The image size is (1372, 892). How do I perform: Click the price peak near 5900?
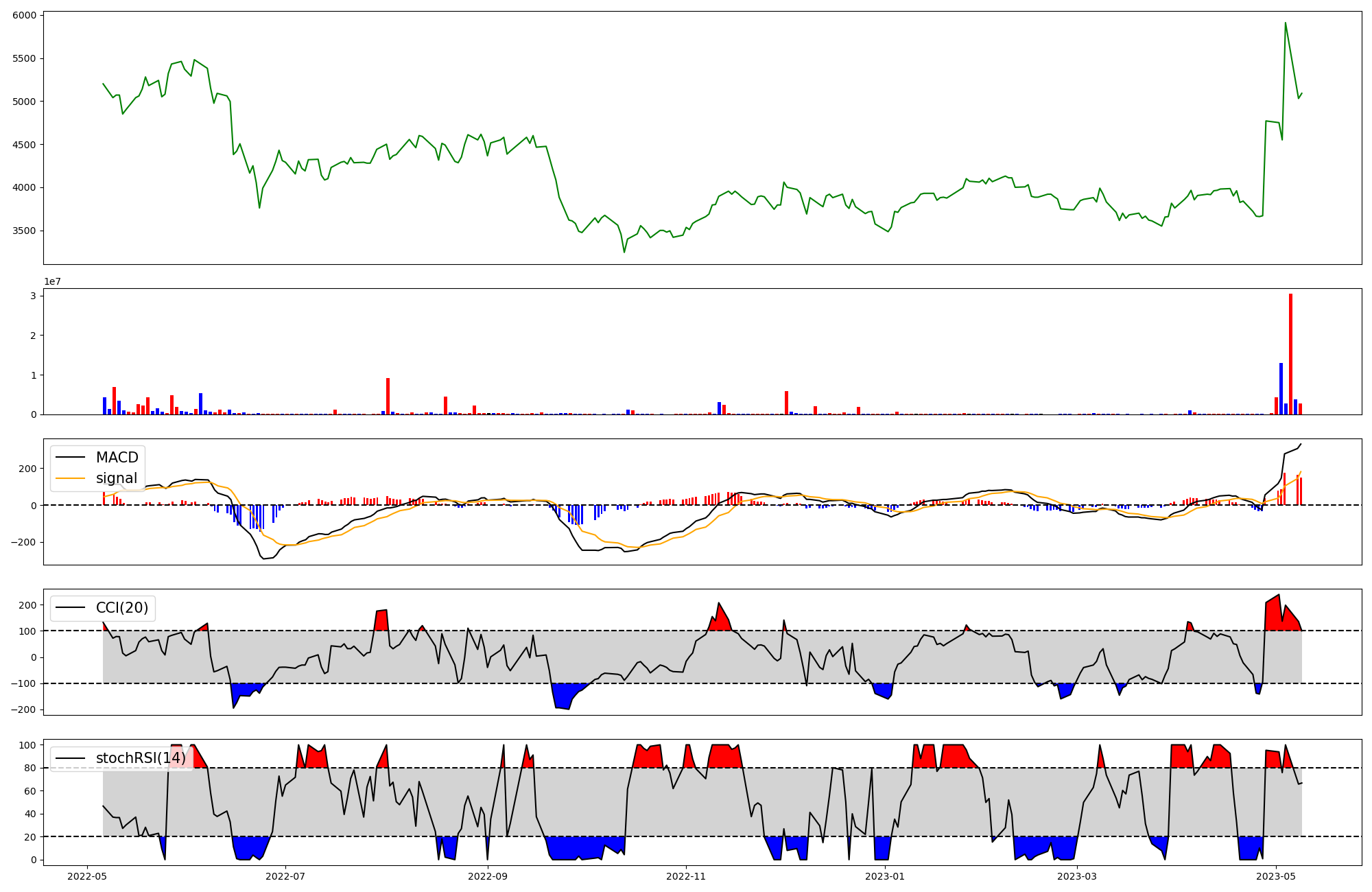click(1285, 23)
